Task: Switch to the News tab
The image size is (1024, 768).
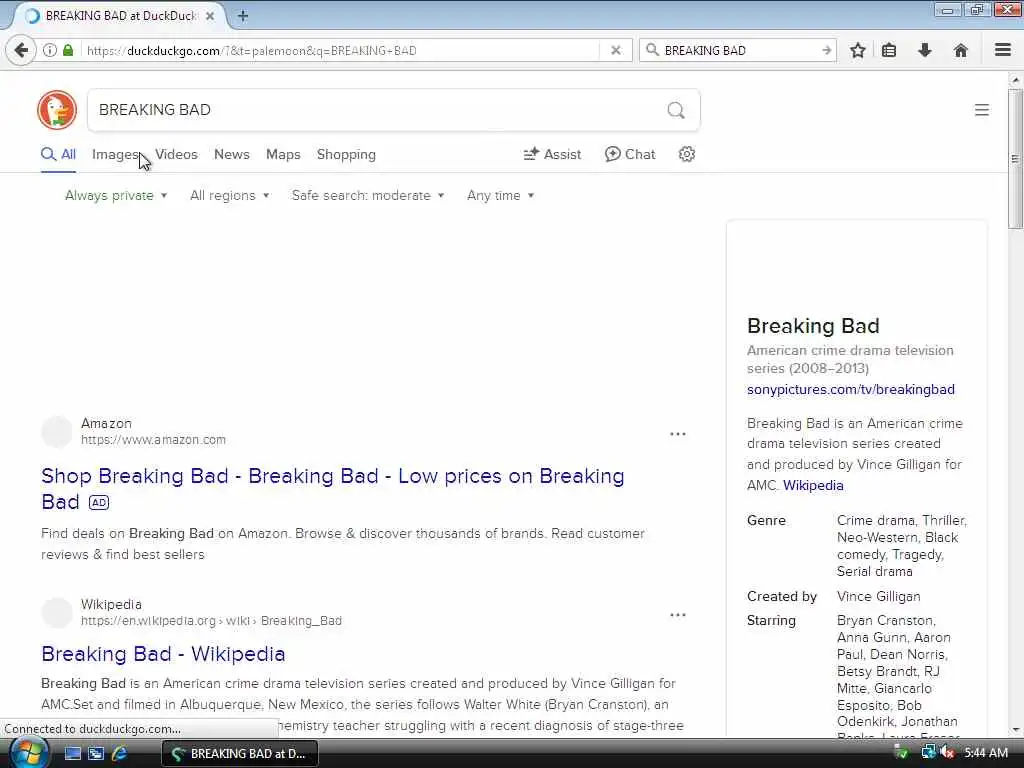Action: 232,155
